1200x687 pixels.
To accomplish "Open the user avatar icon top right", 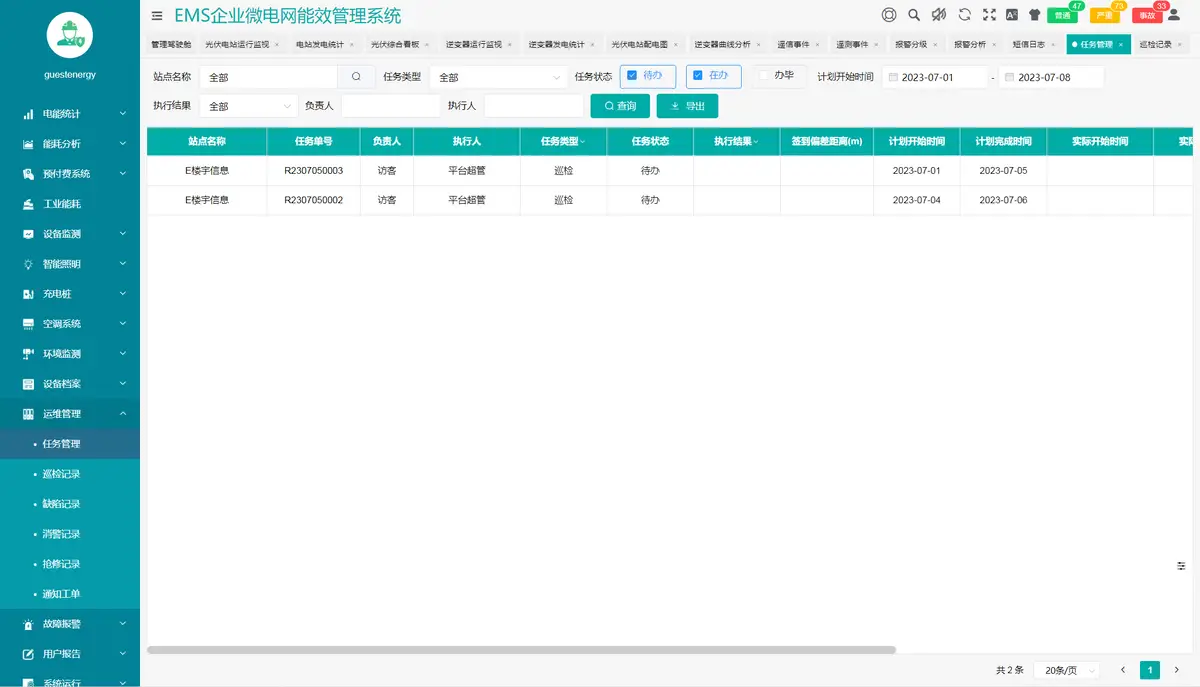I will click(x=1175, y=15).
